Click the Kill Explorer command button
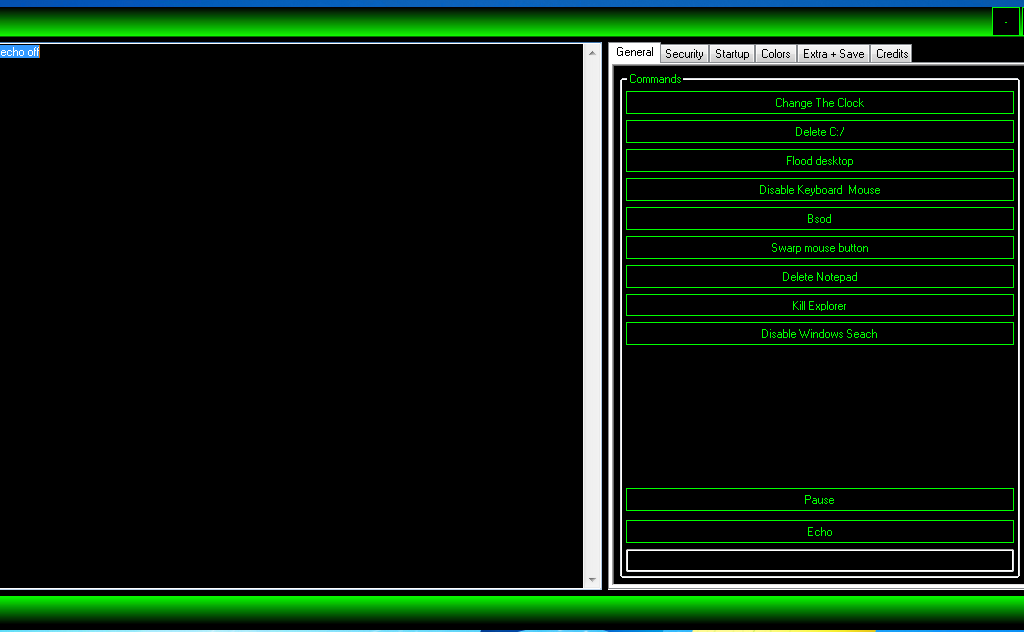1024x632 pixels. pos(819,305)
